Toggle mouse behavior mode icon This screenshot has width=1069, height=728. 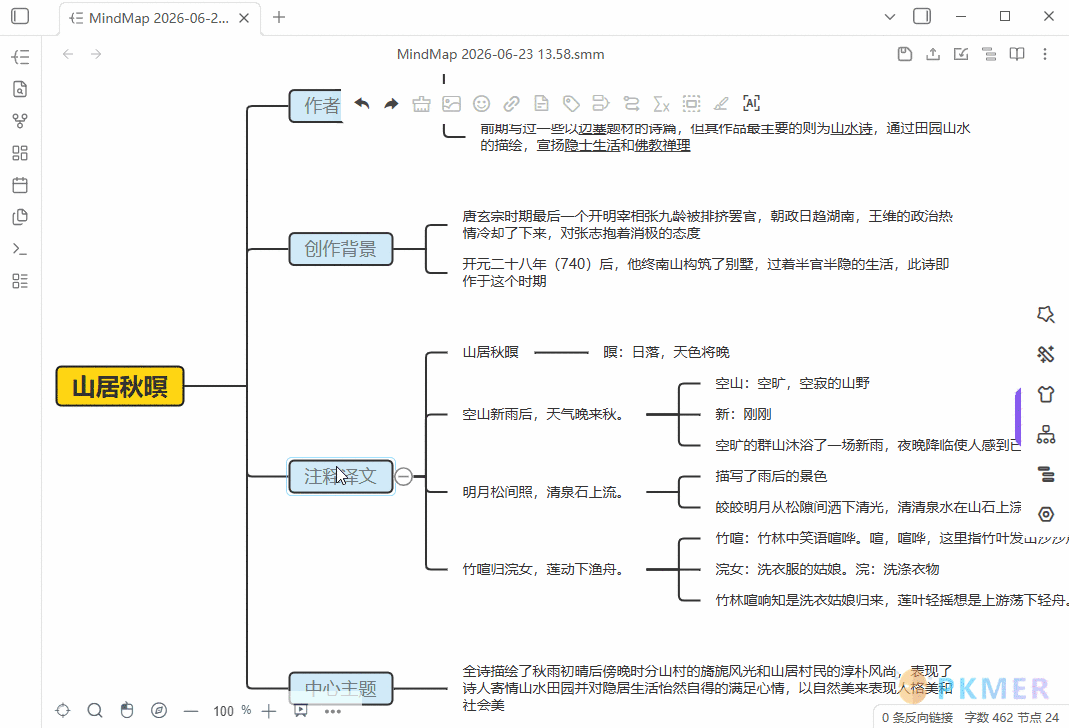127,710
